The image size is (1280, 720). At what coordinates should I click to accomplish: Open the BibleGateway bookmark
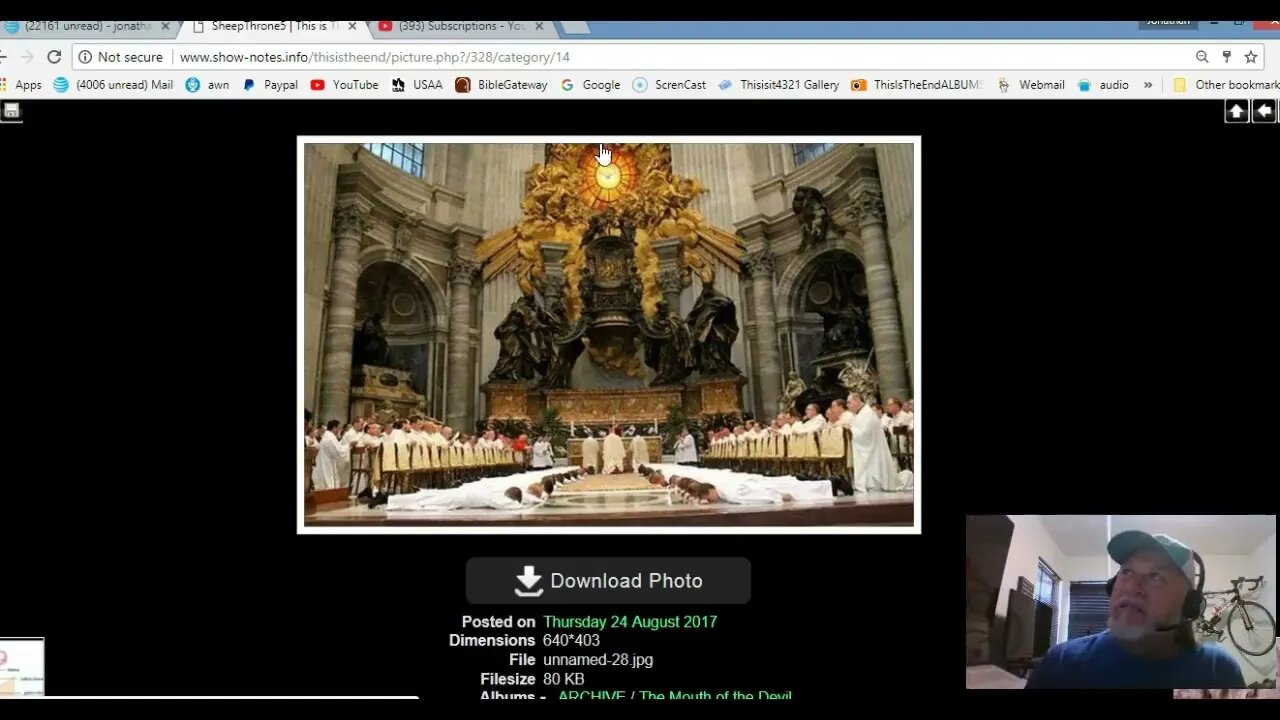[502, 85]
